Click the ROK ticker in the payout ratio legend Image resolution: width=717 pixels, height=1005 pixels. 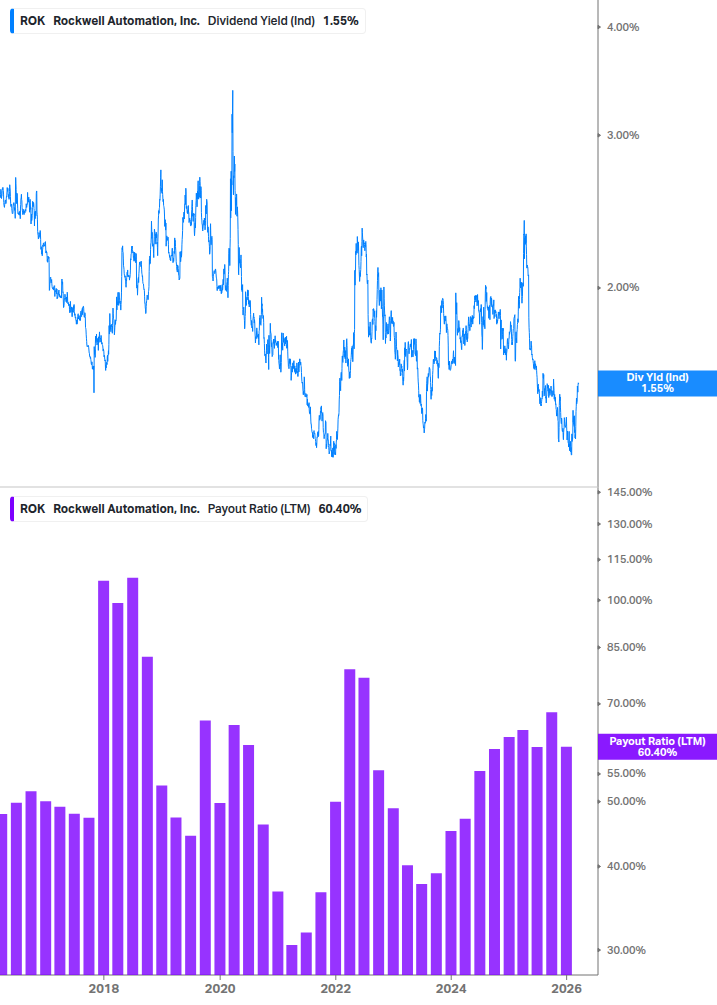tap(33, 509)
